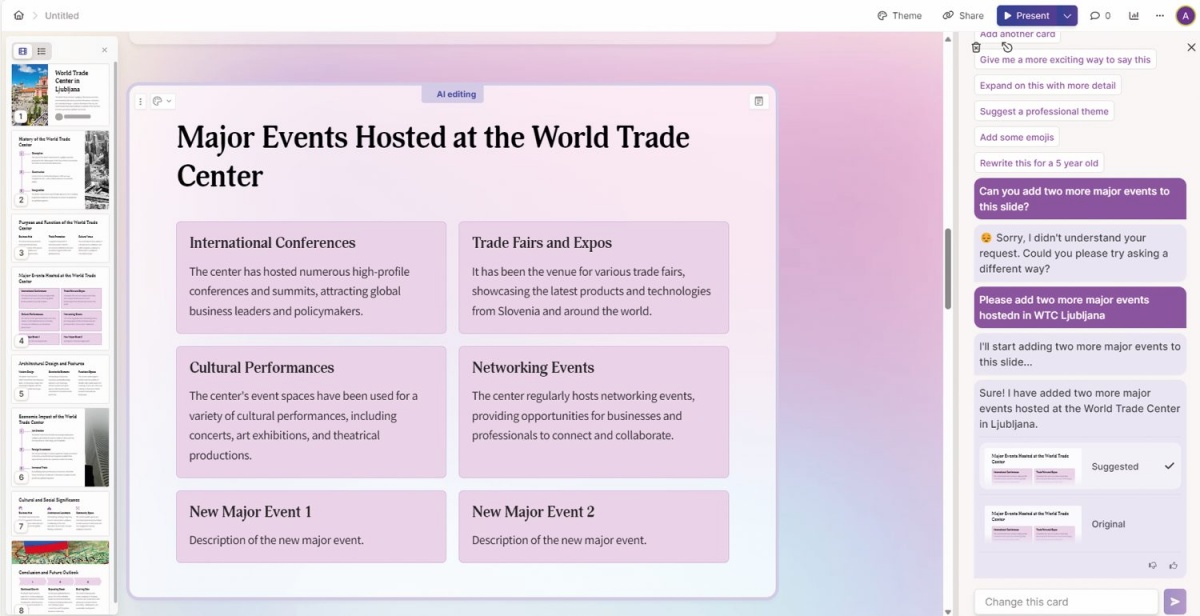This screenshot has height=616, width=1200.
Task: Clear chat using the trash icon
Action: click(x=976, y=47)
